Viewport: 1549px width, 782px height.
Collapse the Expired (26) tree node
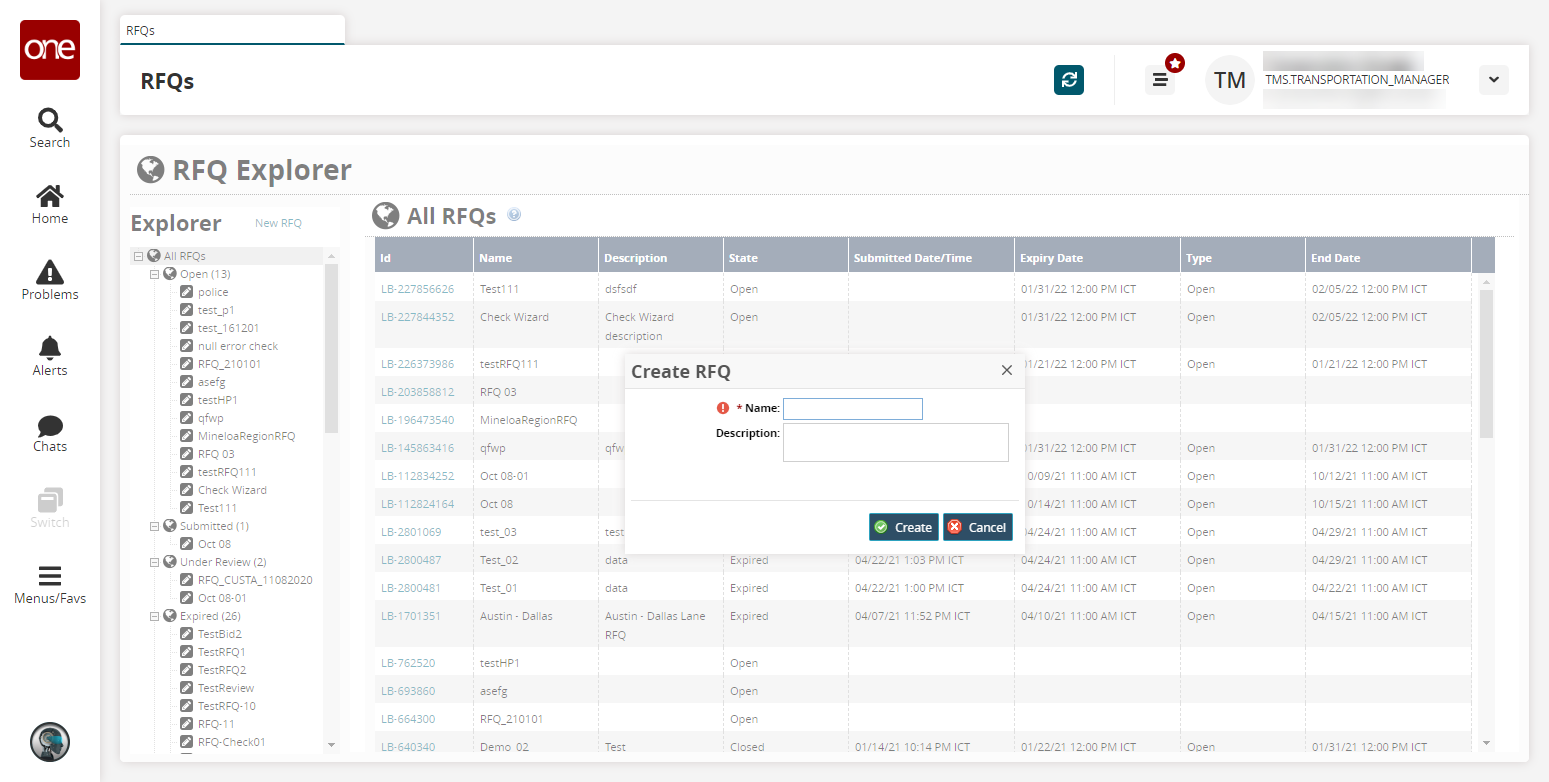pos(155,616)
